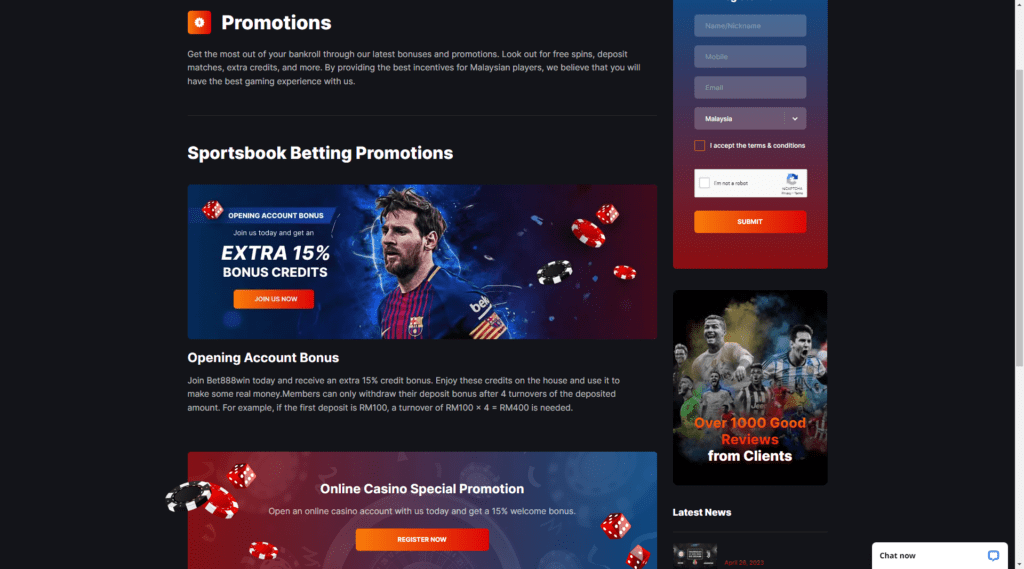Image resolution: width=1024 pixels, height=569 pixels.
Task: Submit the registration form
Action: click(750, 222)
